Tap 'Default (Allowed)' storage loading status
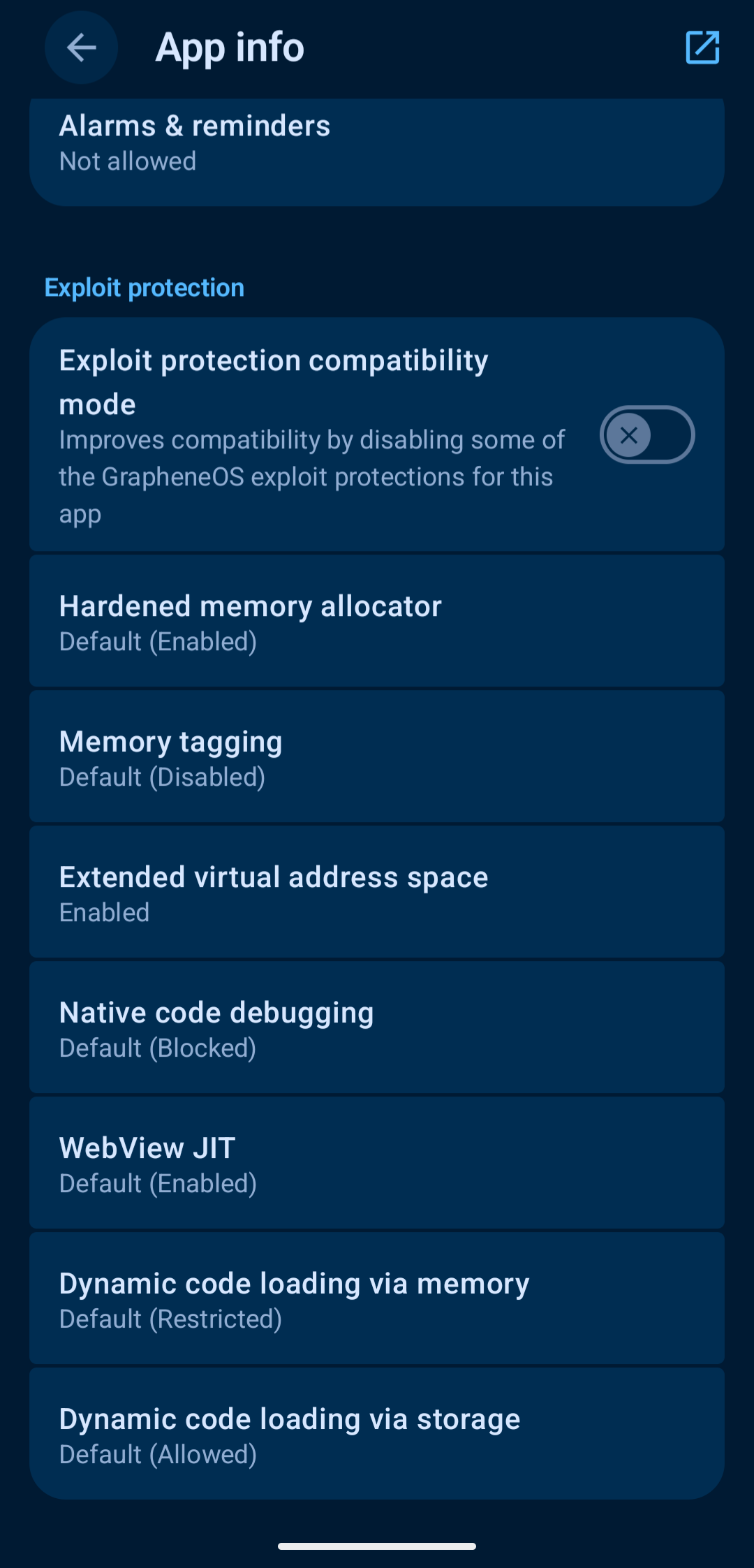Screen dimensions: 754x1568 tap(158, 1455)
